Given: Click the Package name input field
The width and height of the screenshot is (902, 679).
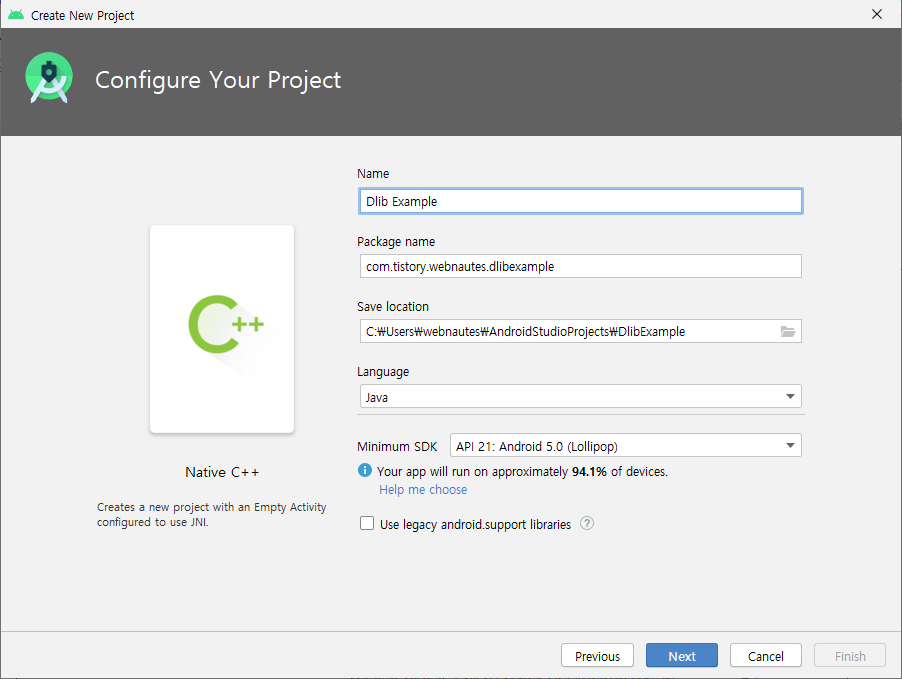Looking at the screenshot, I should (580, 266).
